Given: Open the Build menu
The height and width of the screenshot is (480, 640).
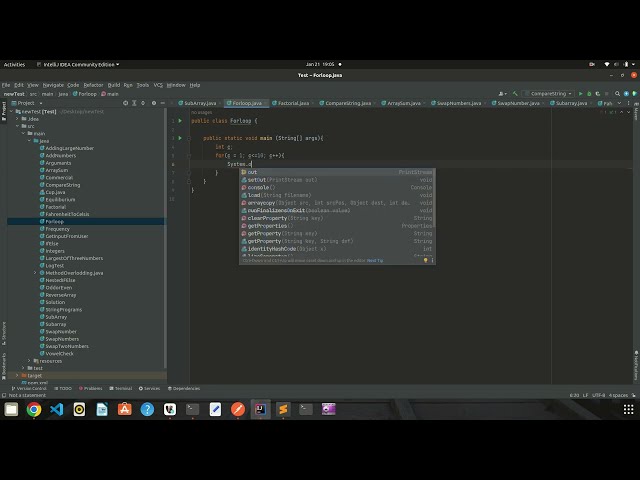Looking at the screenshot, I should pos(113,85).
